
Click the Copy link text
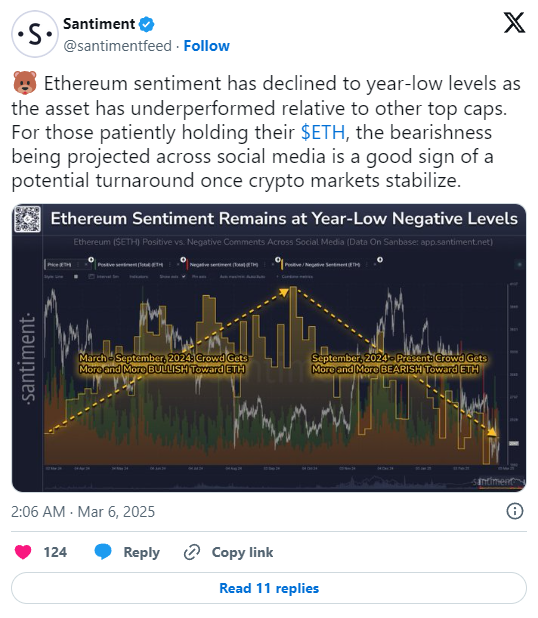(242, 552)
